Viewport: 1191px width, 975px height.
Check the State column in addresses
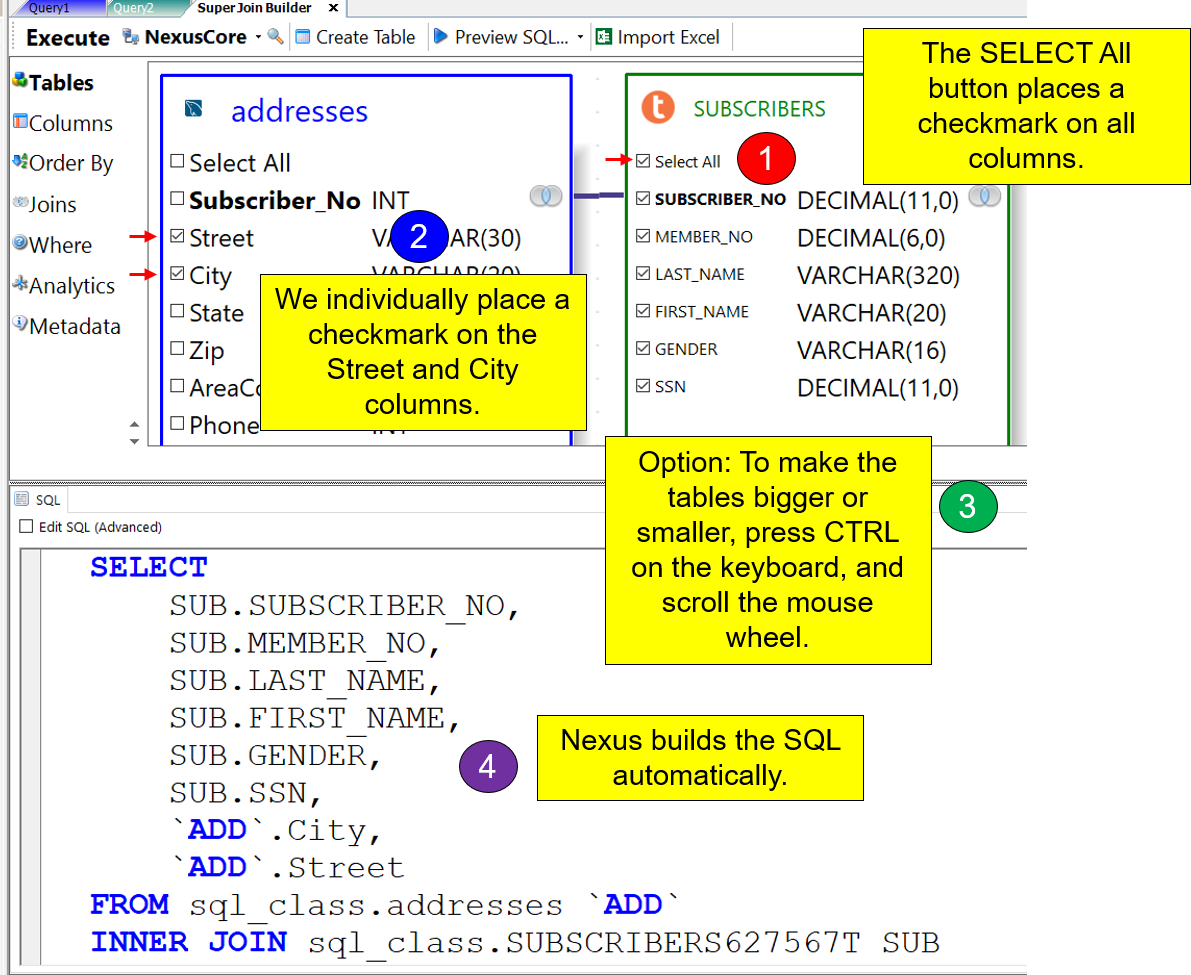(x=177, y=313)
